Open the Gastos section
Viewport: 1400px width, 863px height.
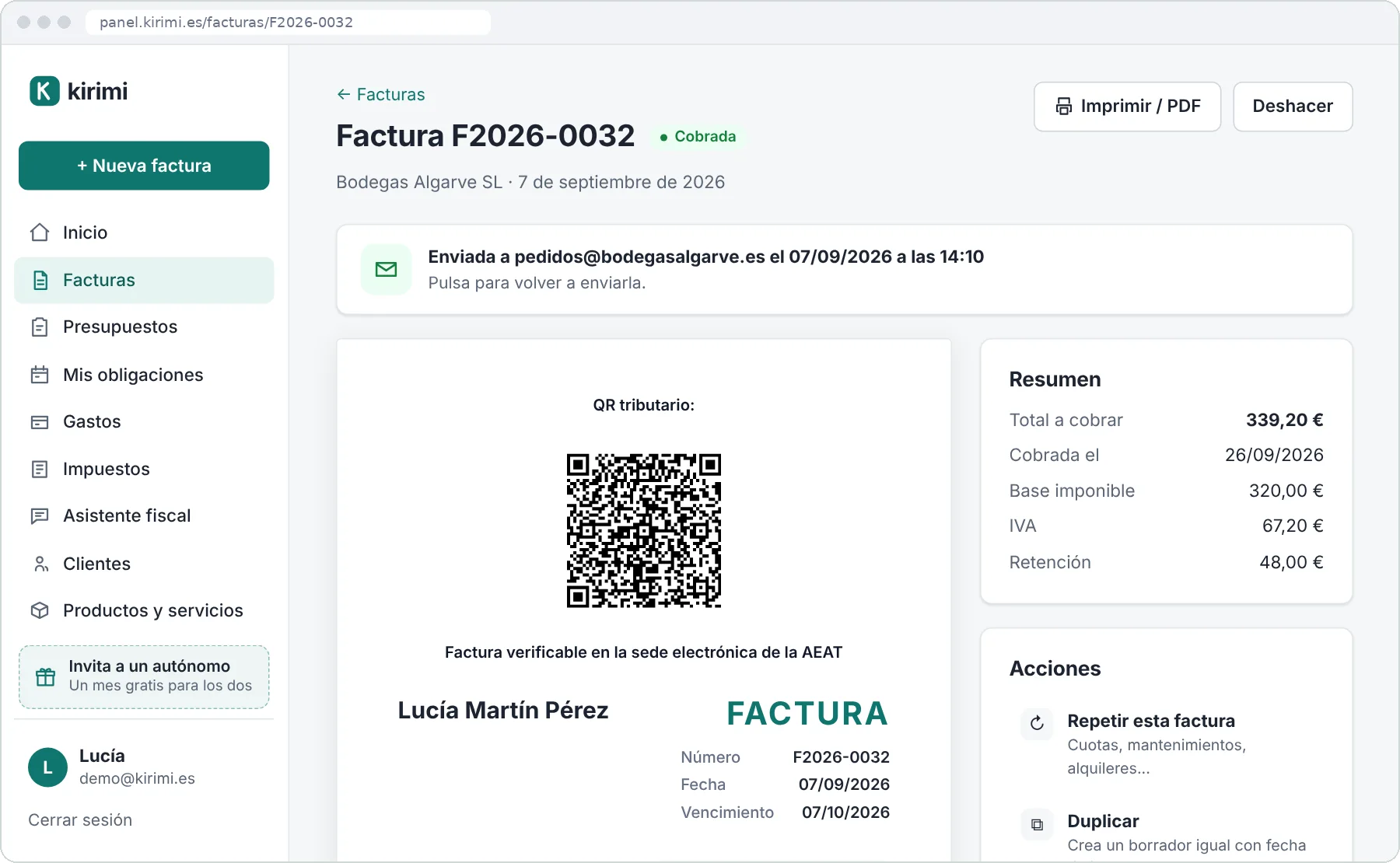pyautogui.click(x=144, y=422)
